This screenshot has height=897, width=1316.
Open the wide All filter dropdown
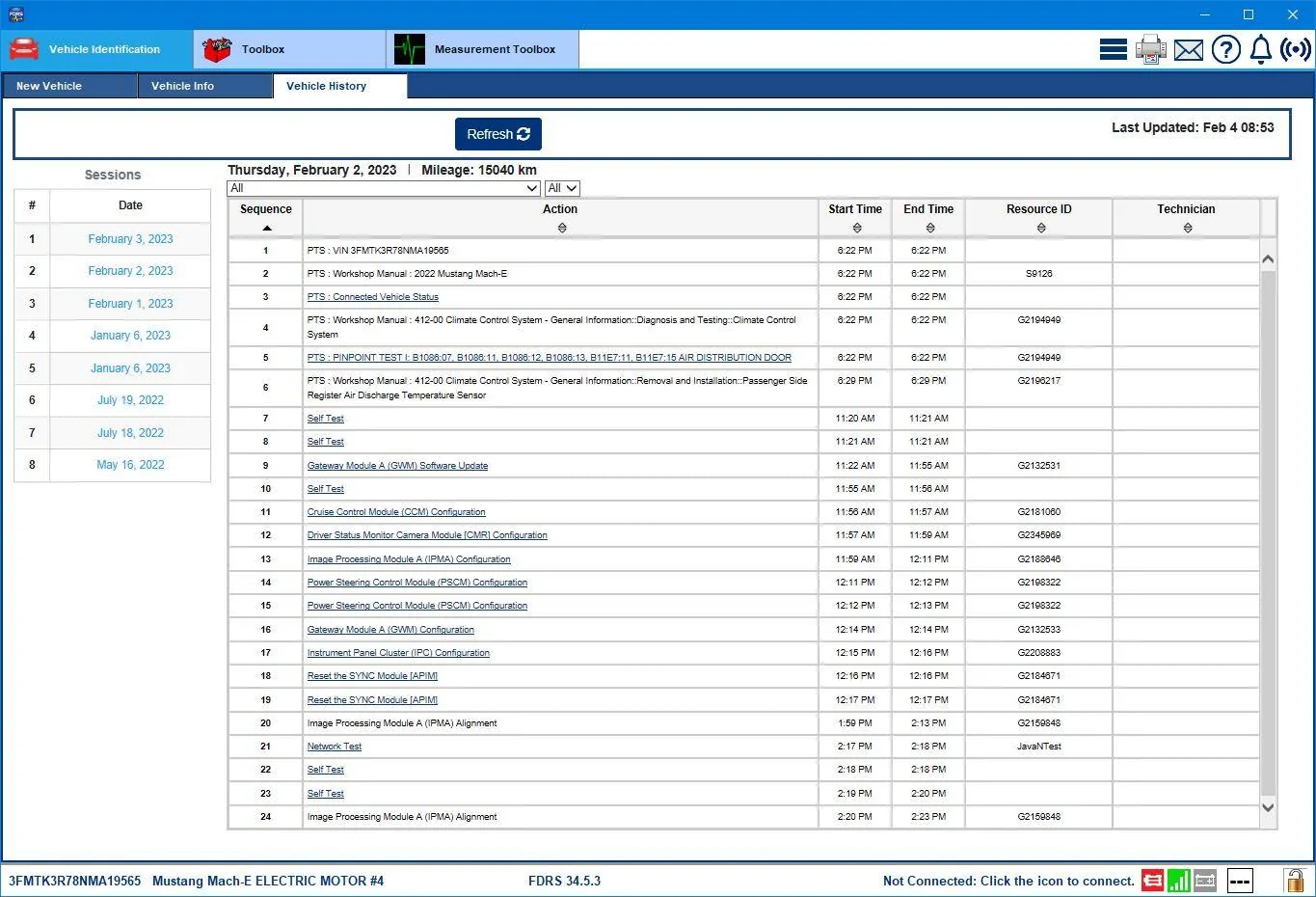tap(384, 188)
